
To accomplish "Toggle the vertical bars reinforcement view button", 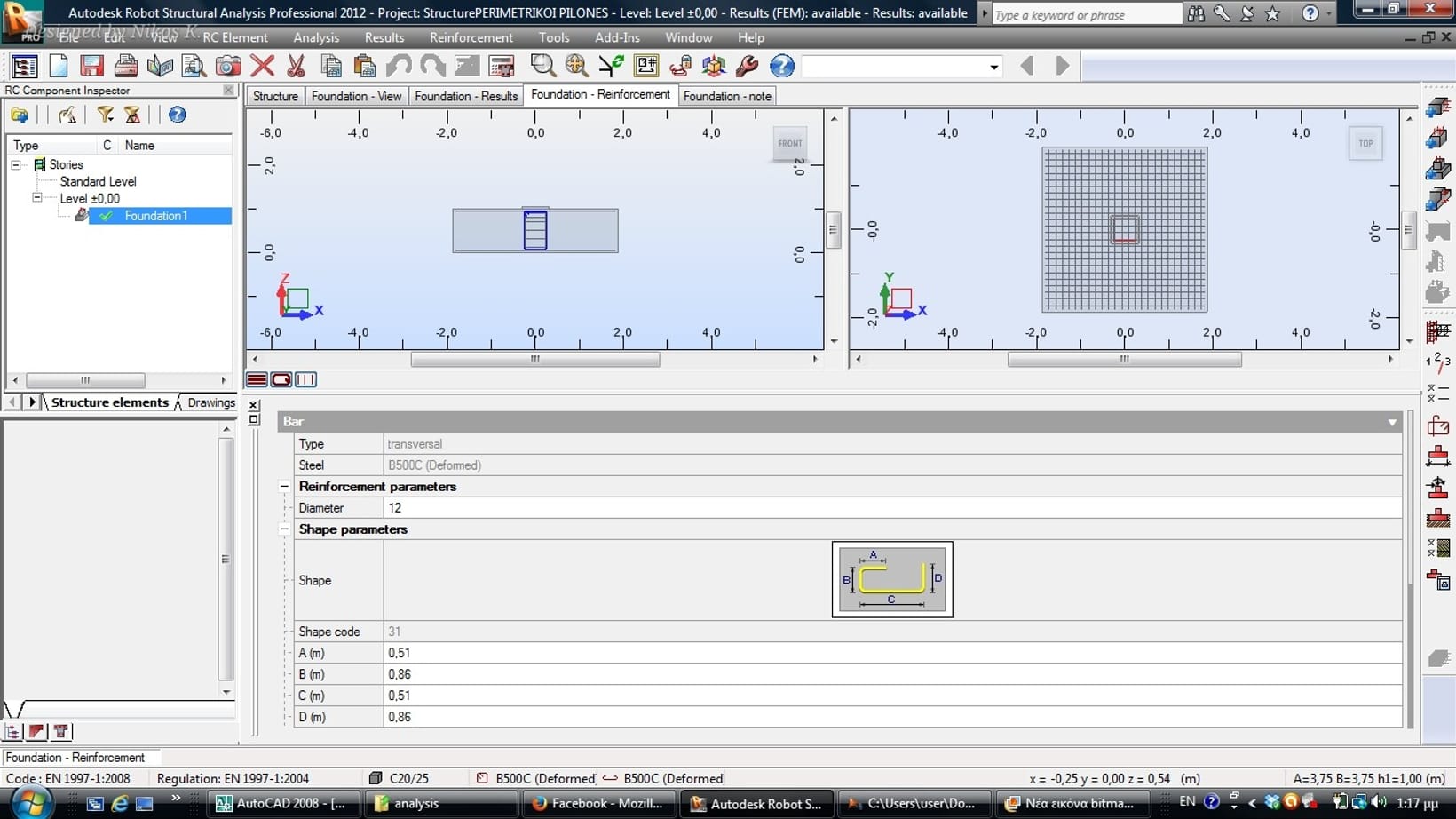I will click(x=305, y=379).
